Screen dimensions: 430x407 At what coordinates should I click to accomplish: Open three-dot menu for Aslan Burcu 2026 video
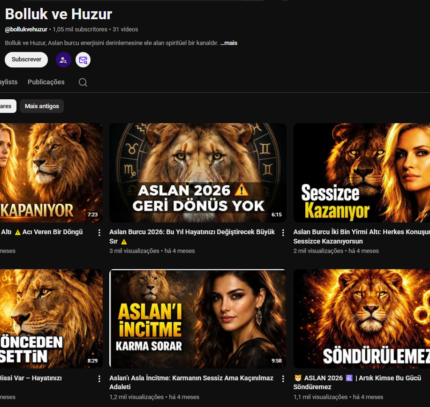pos(283,233)
